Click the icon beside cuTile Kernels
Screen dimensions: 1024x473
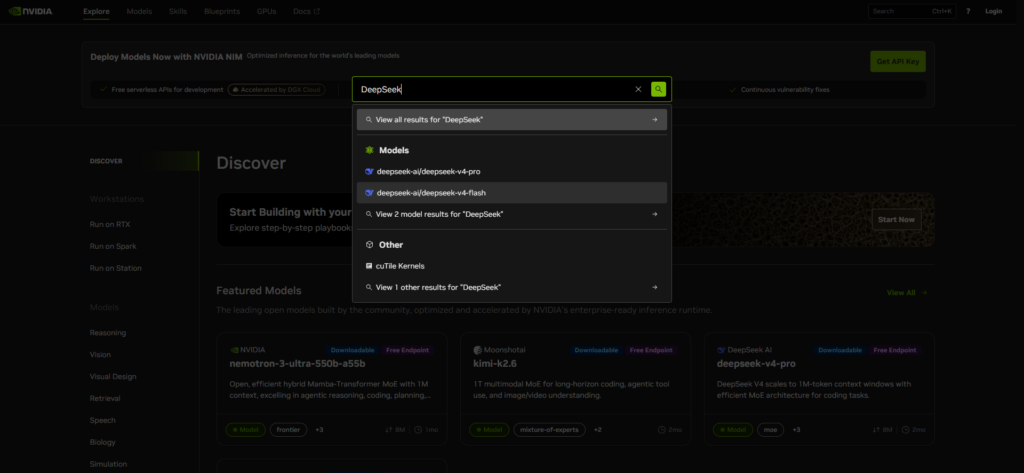click(369, 266)
